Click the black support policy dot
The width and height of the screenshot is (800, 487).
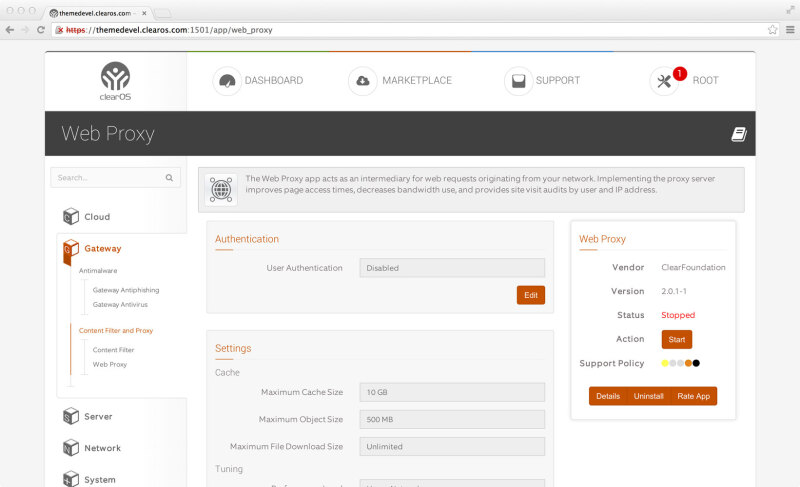(696, 363)
